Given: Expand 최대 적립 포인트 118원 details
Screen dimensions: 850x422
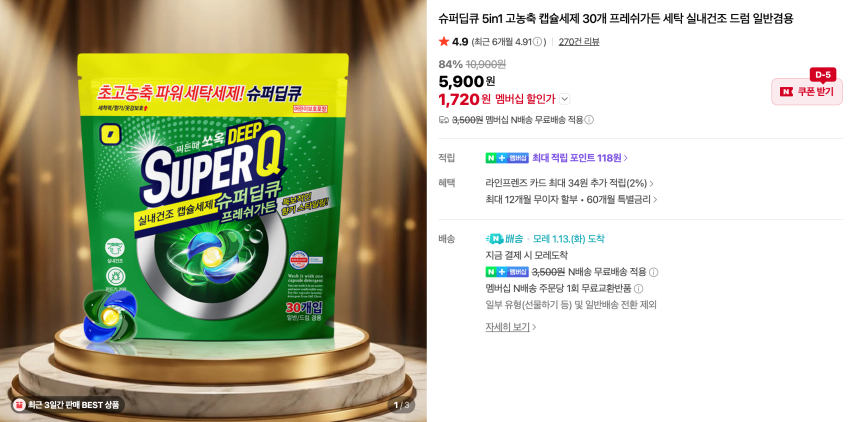Looking at the screenshot, I should (580, 158).
